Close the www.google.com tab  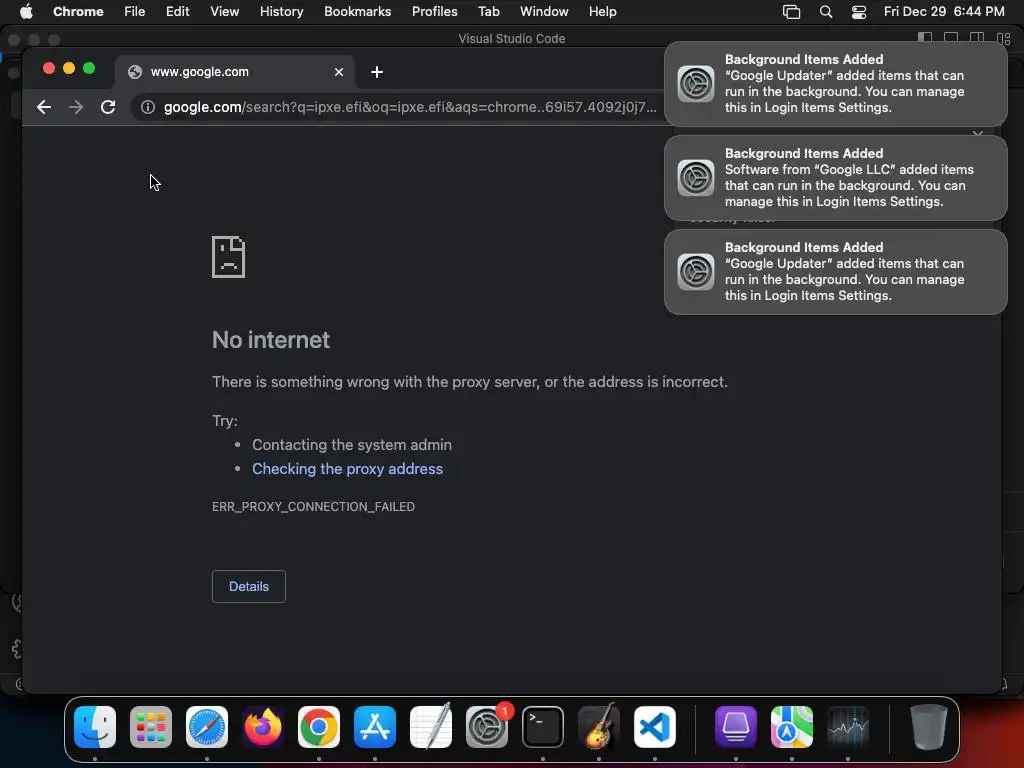[338, 72]
